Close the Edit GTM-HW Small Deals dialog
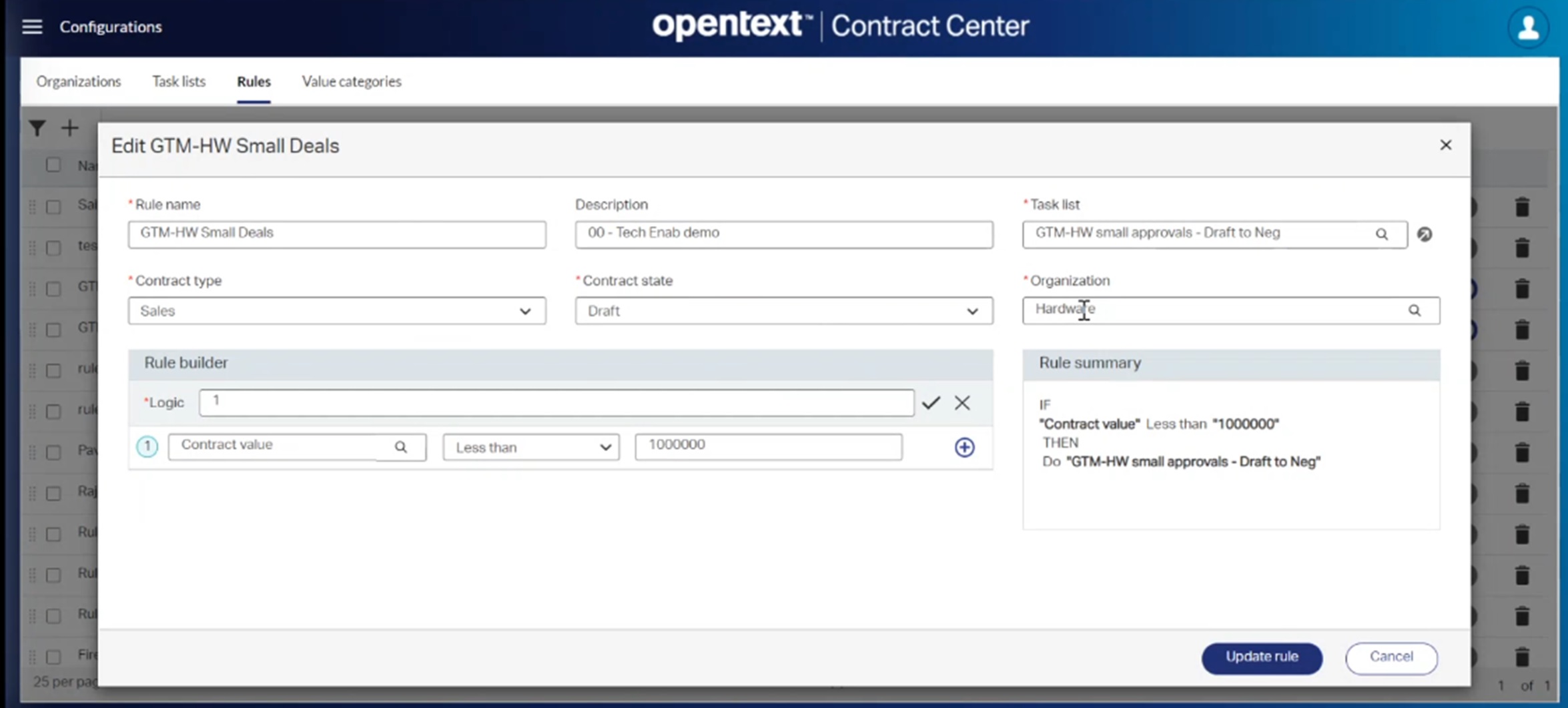The width and height of the screenshot is (1568, 708). click(1445, 145)
